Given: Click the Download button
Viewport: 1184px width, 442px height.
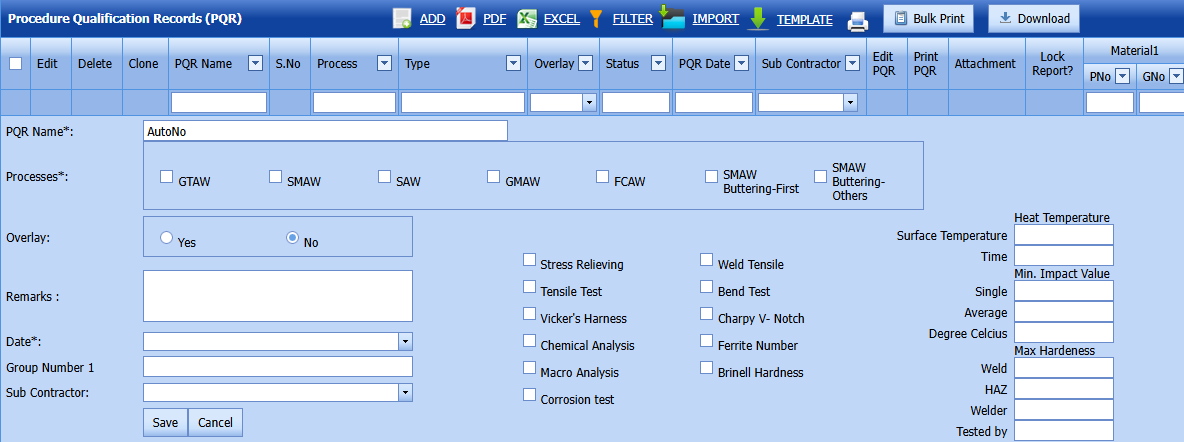Looking at the screenshot, I should [1034, 18].
